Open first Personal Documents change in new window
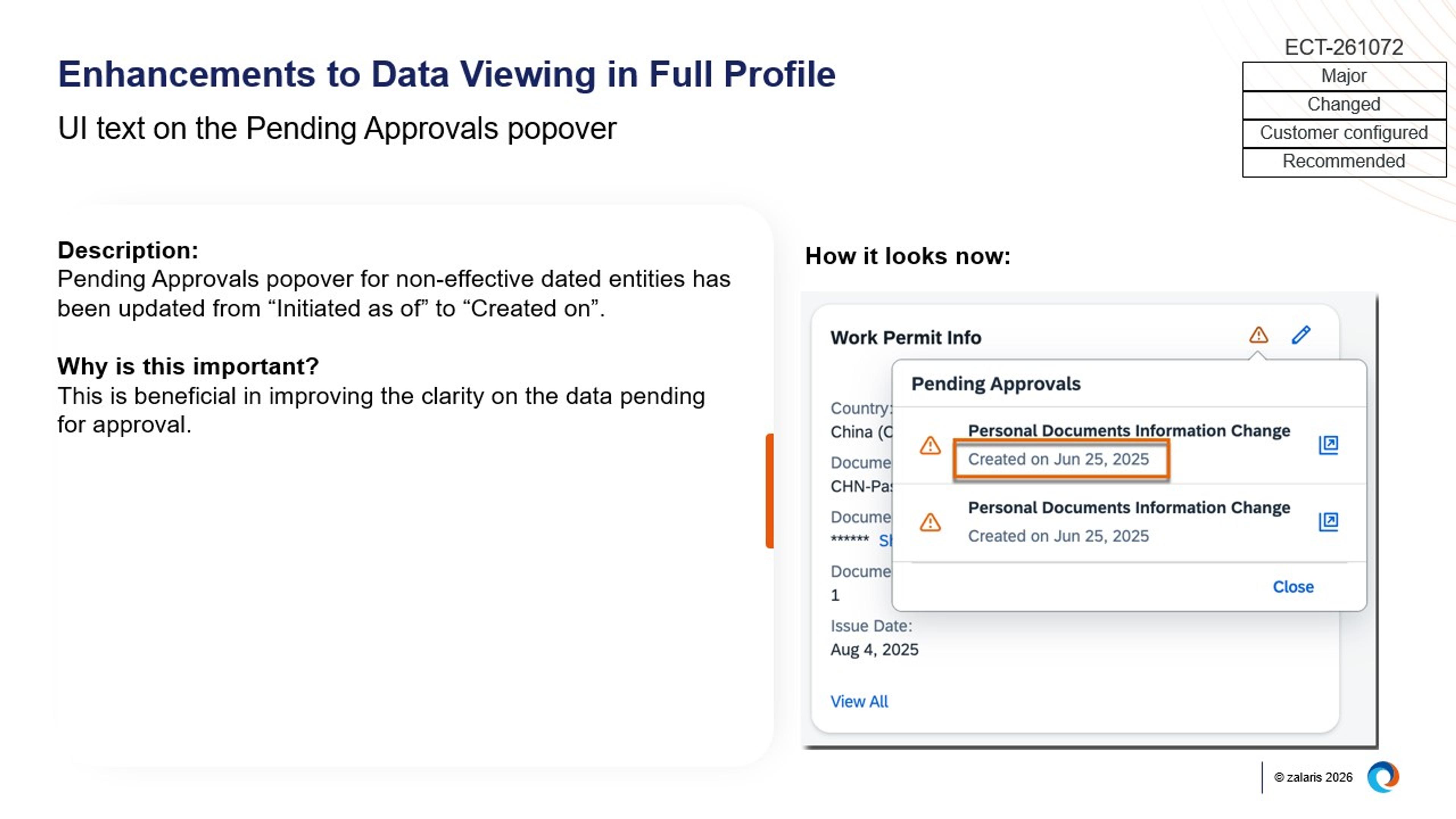 (x=1328, y=445)
